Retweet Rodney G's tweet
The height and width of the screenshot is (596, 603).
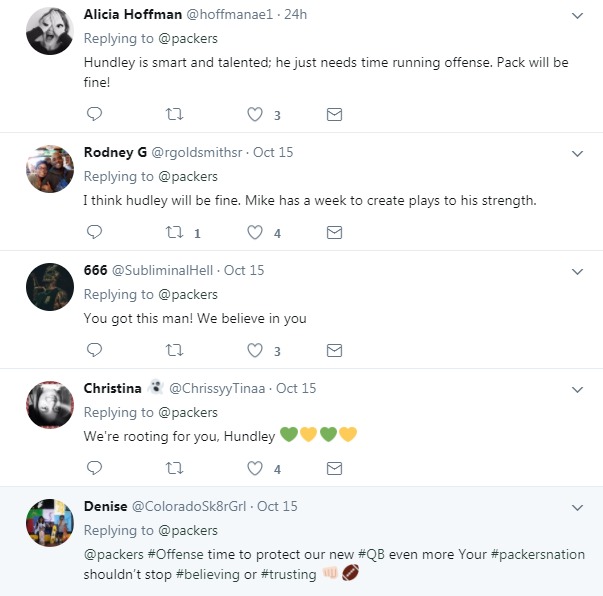click(x=175, y=232)
